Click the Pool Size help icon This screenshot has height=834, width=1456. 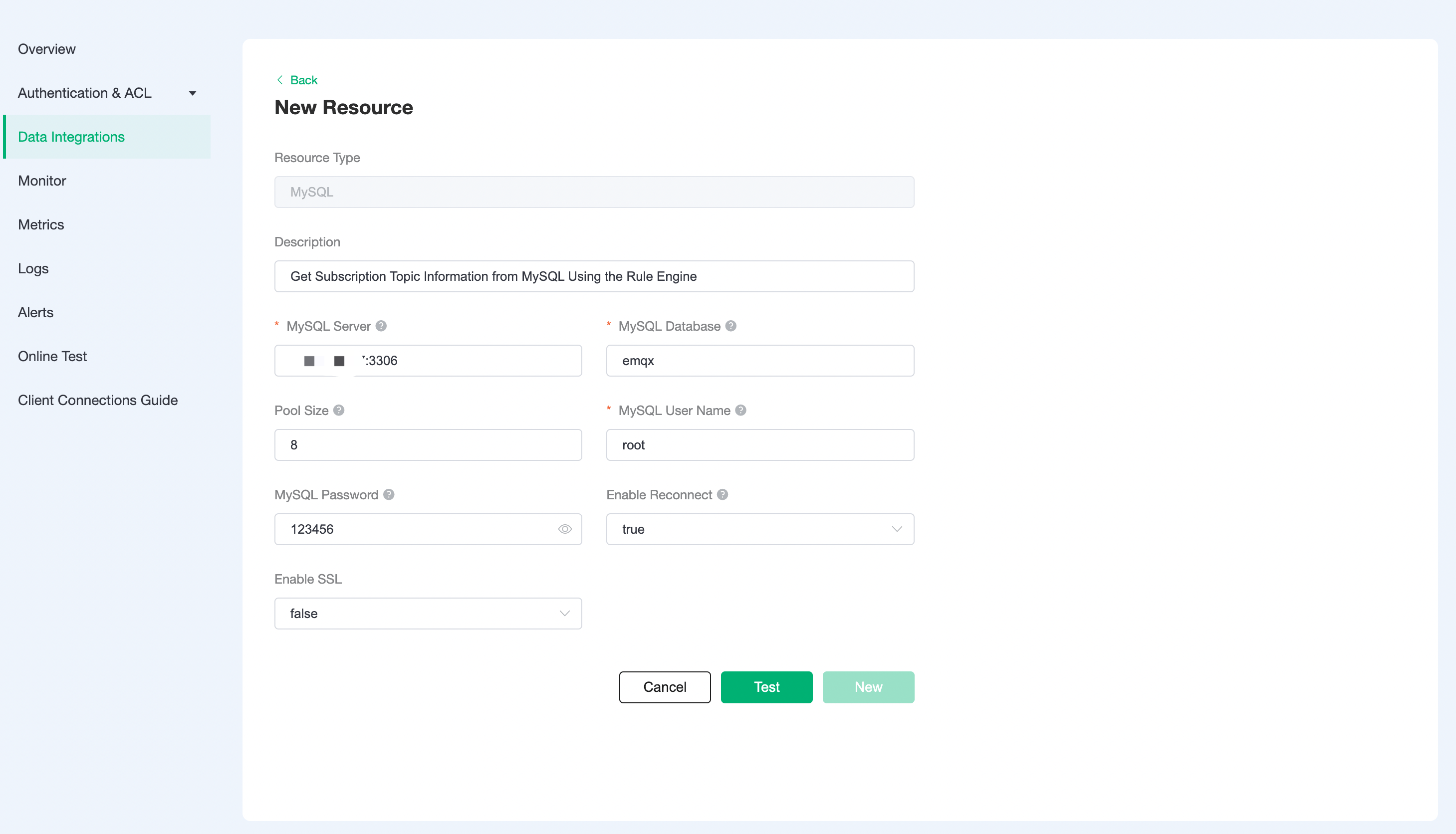tap(338, 410)
